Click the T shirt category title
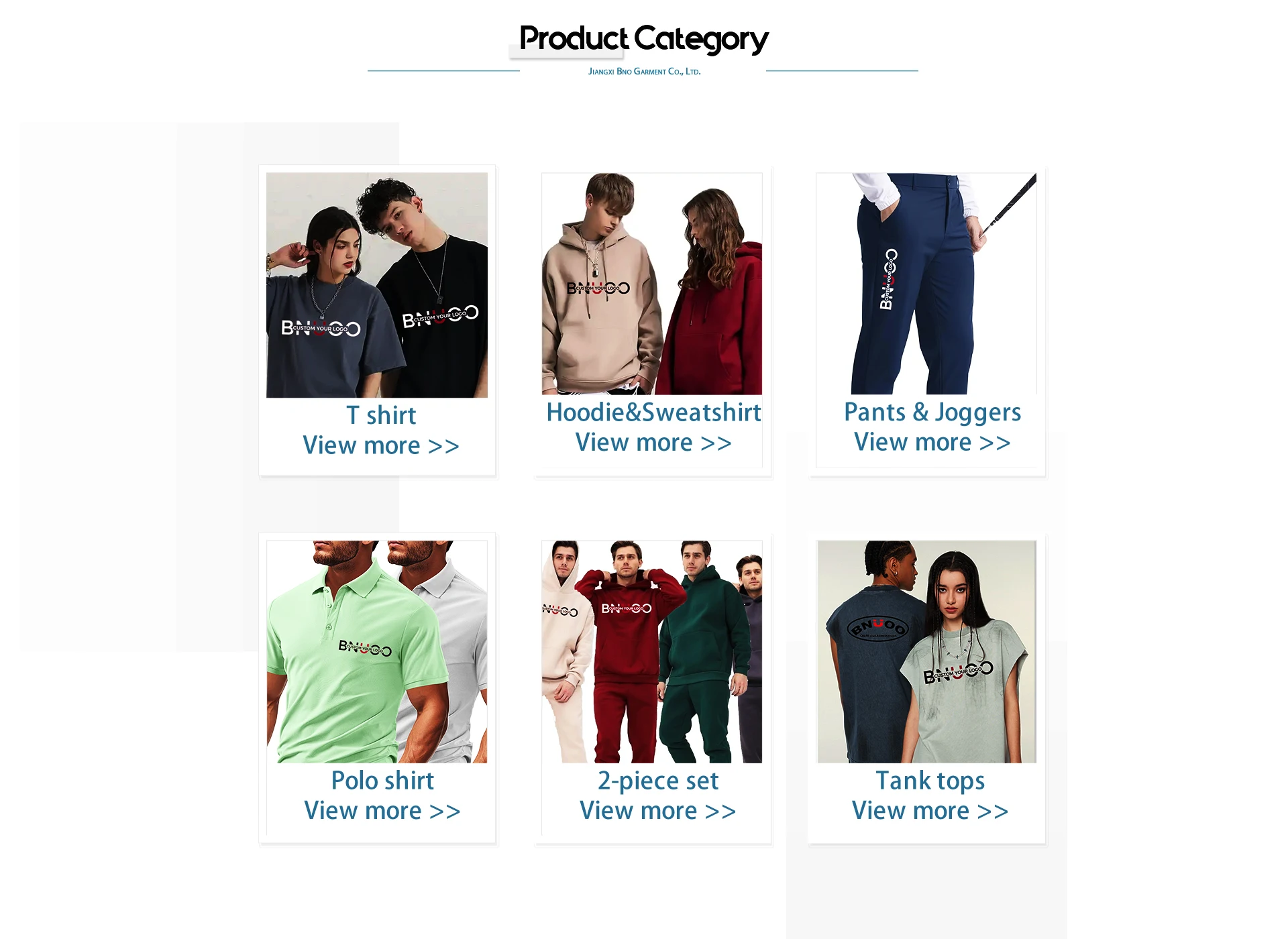This screenshot has width=1288, height=939. pyautogui.click(x=381, y=415)
